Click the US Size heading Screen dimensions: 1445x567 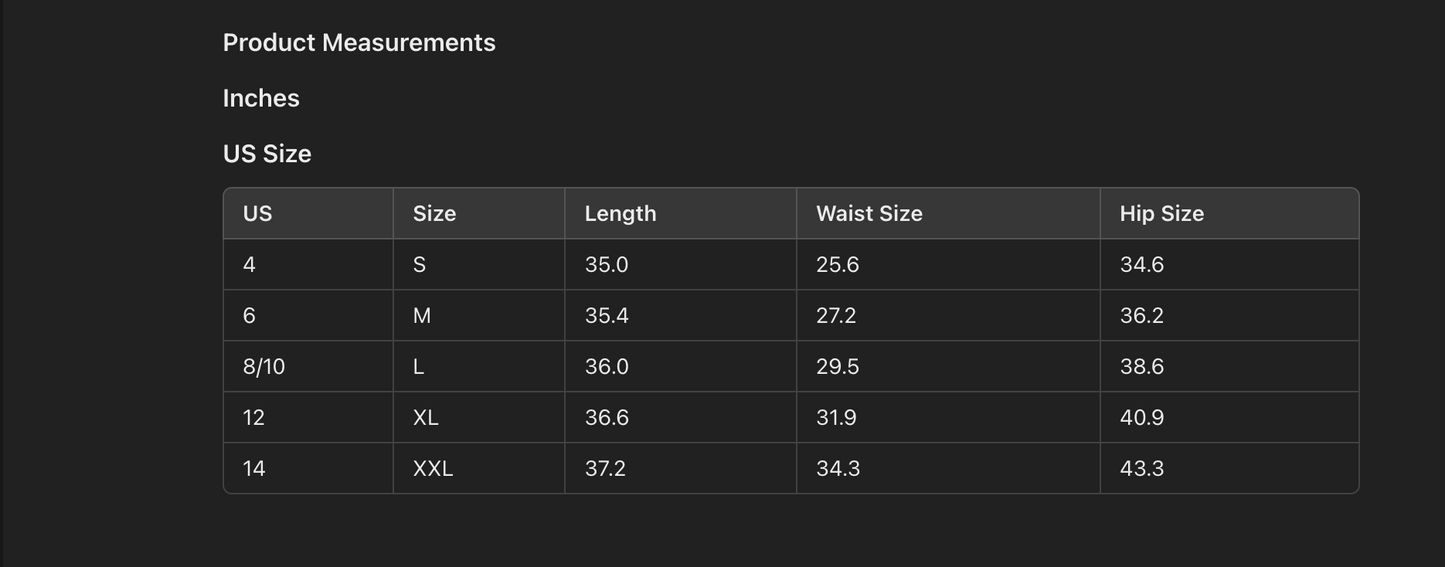pos(267,154)
